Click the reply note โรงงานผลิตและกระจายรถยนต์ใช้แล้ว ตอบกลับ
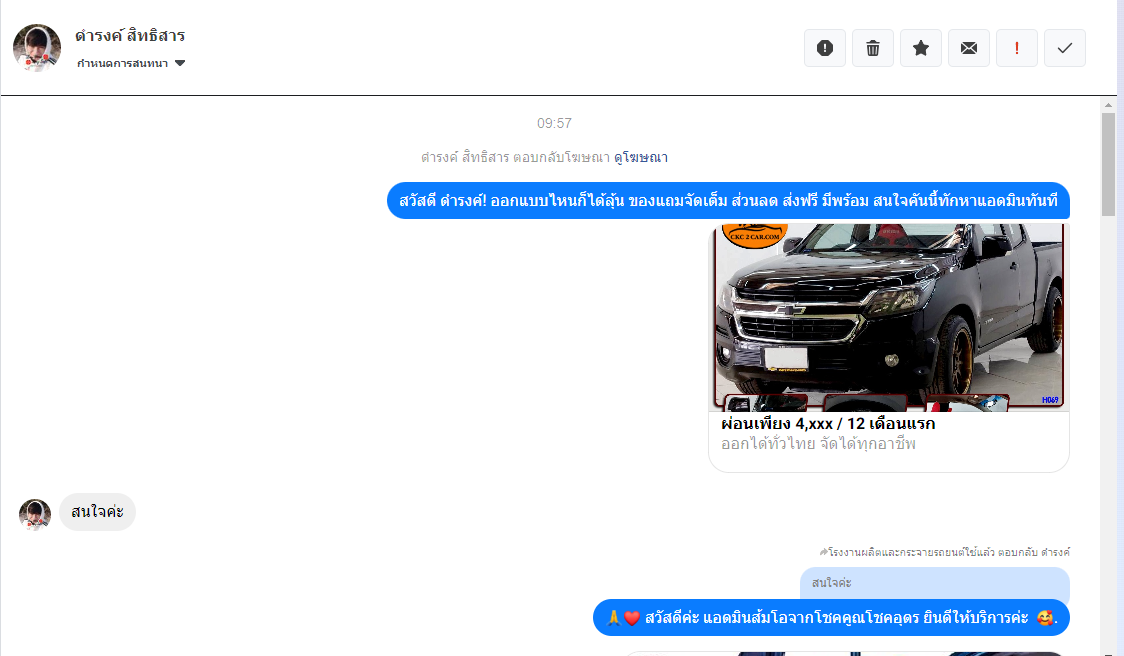1124x656 pixels. point(944,552)
